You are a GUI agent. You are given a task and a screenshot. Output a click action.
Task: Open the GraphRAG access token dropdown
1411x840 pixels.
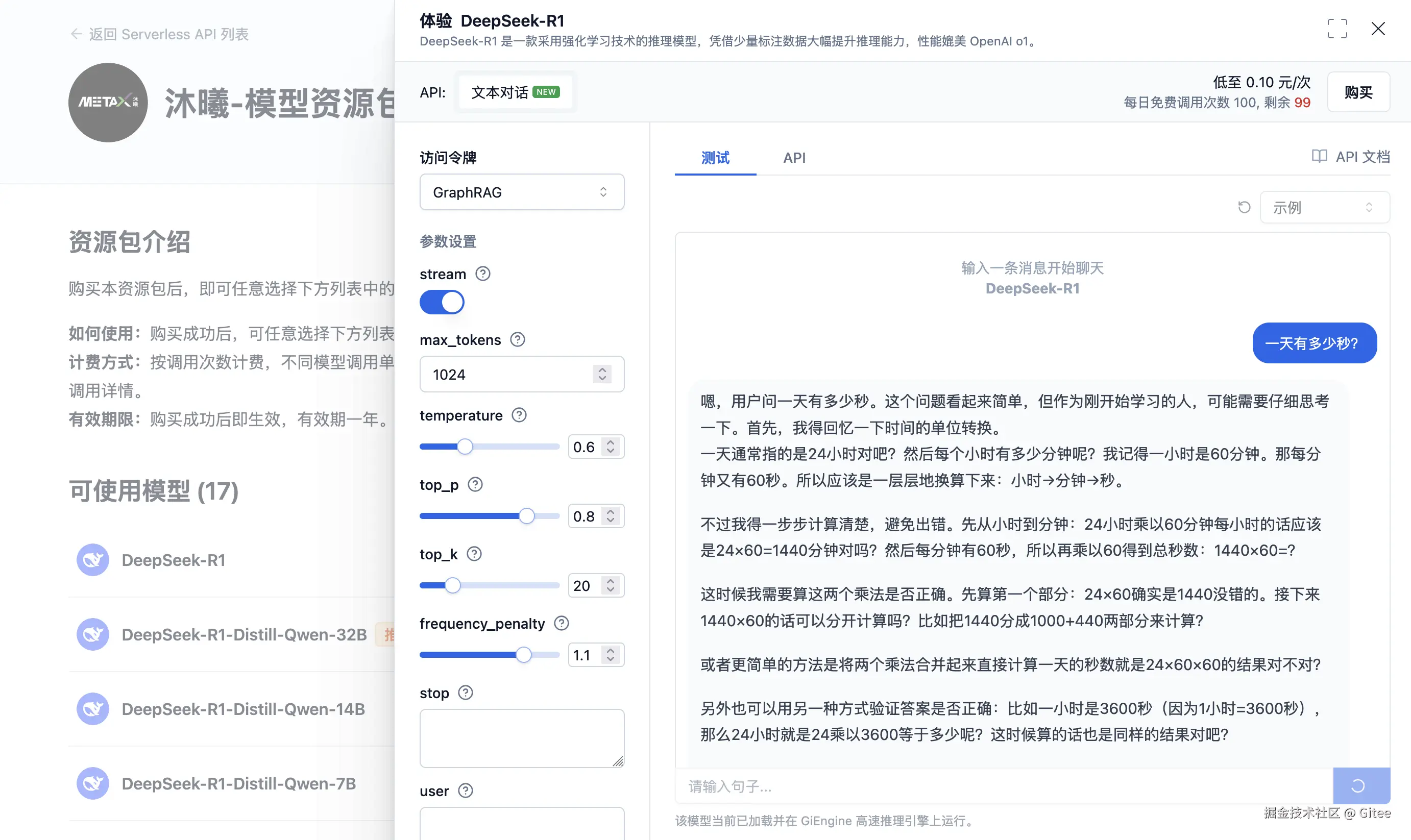522,192
